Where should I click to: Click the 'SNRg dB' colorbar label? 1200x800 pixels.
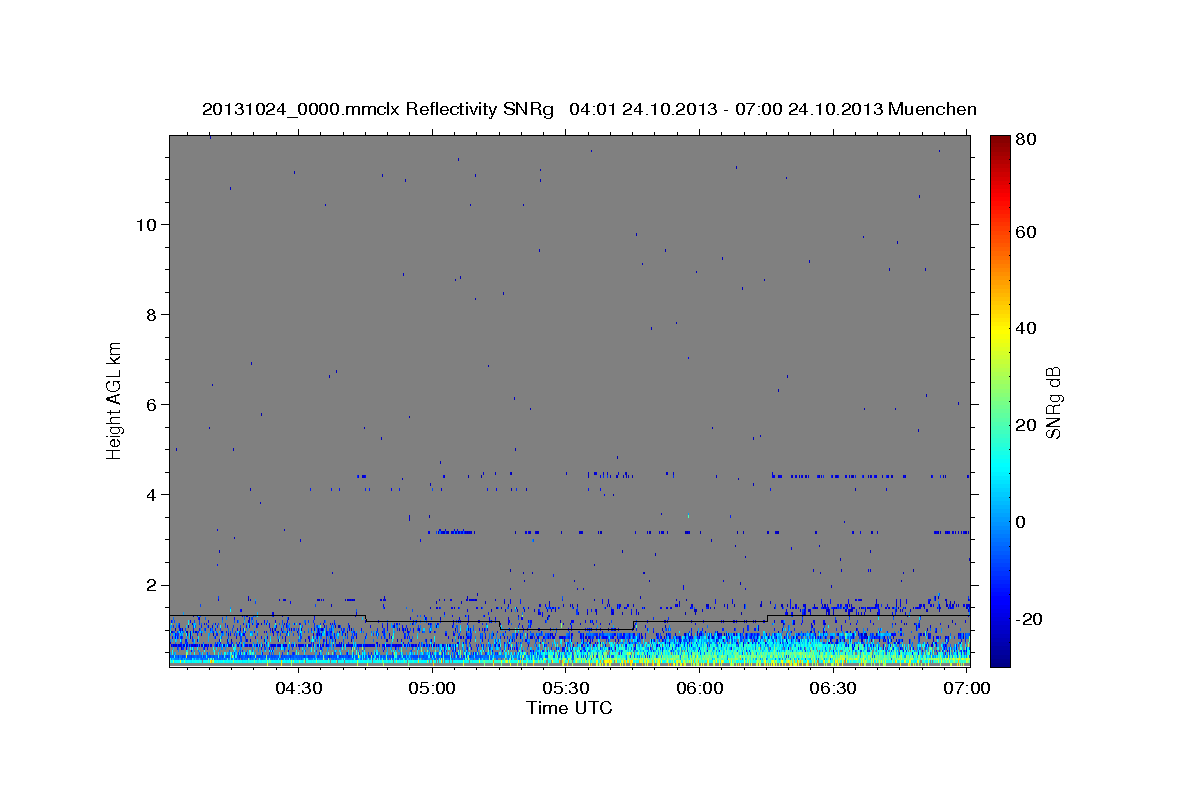click(x=1053, y=403)
